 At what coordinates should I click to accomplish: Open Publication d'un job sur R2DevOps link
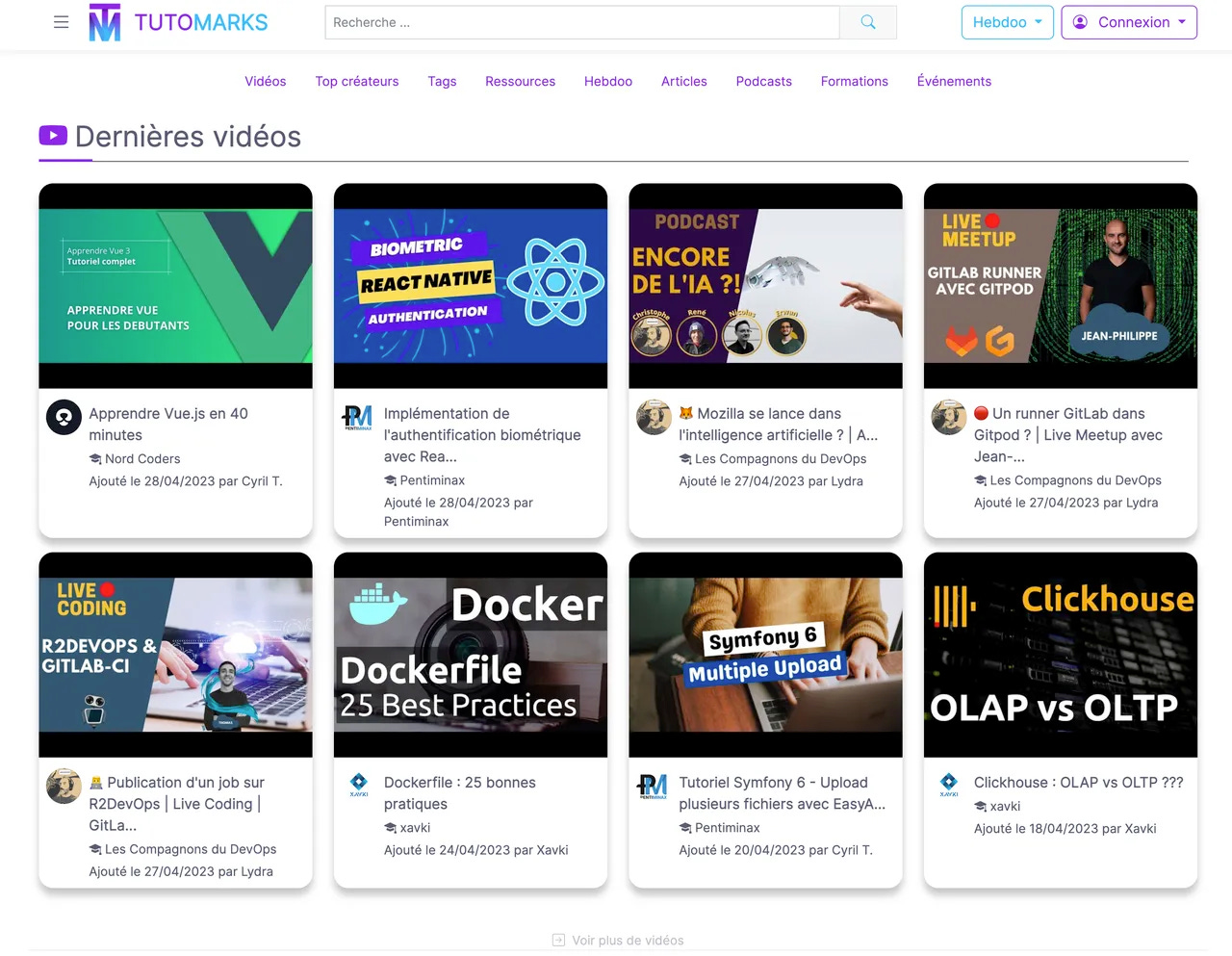click(x=176, y=803)
